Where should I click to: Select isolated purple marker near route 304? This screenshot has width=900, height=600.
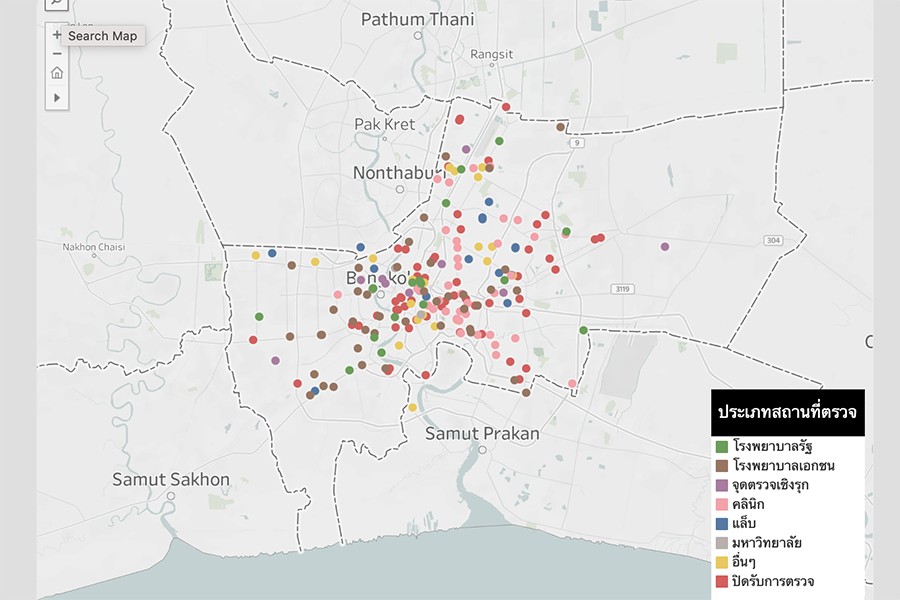click(665, 246)
